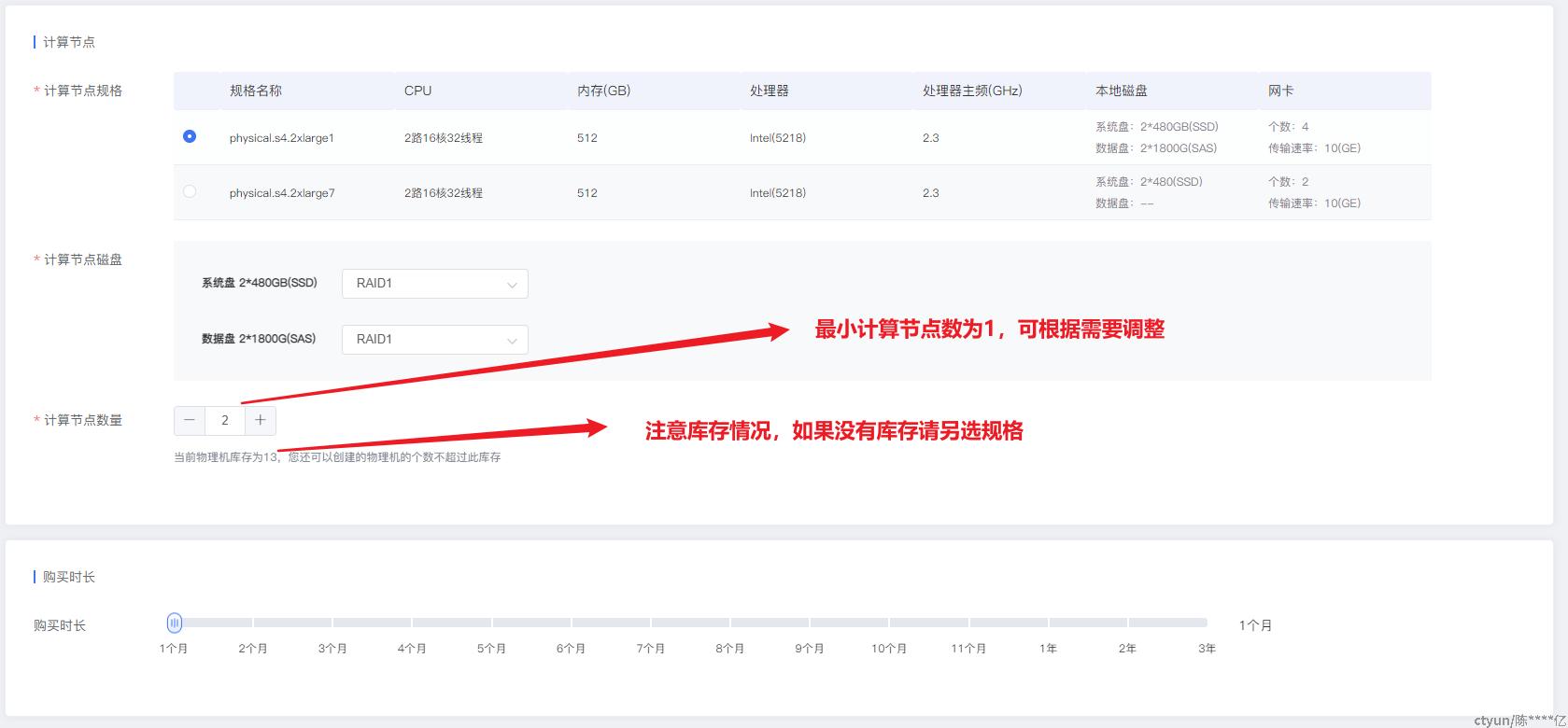Select the physical.s4.2xlarge1 radio button
Screen dimensions: 1568x728
pyautogui.click(x=190, y=136)
